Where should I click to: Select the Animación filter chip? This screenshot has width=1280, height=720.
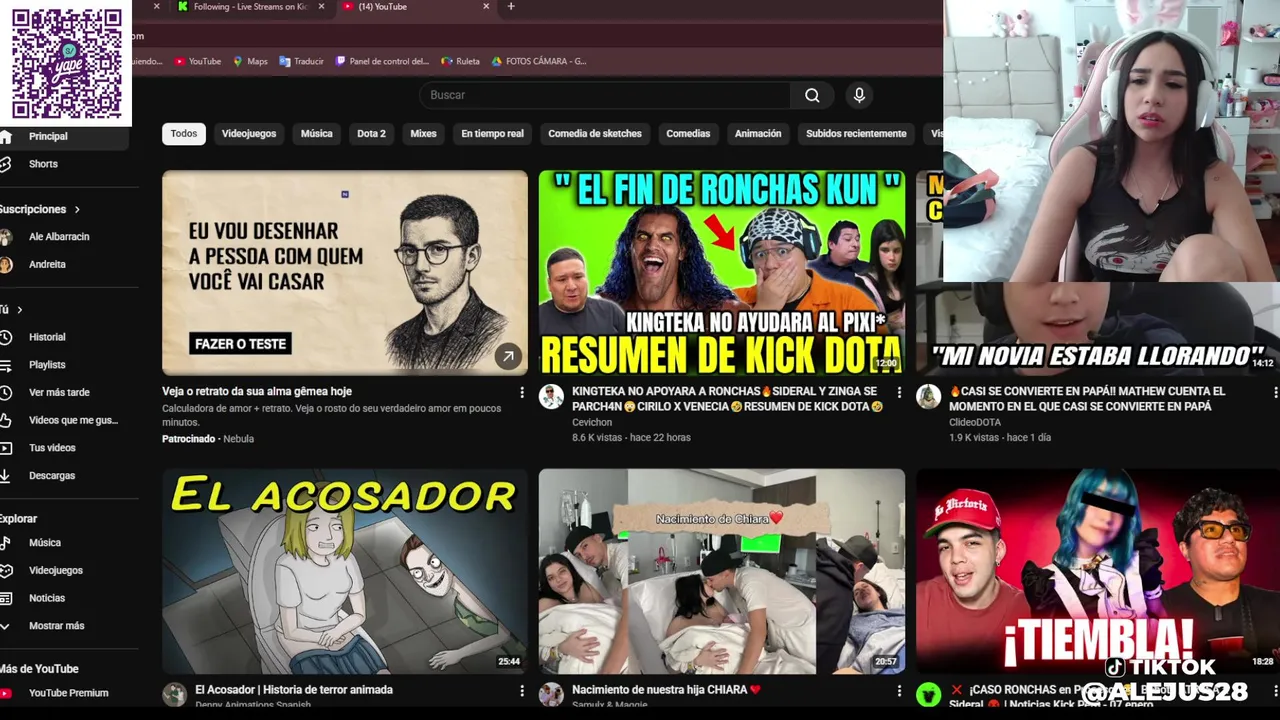pyautogui.click(x=758, y=134)
